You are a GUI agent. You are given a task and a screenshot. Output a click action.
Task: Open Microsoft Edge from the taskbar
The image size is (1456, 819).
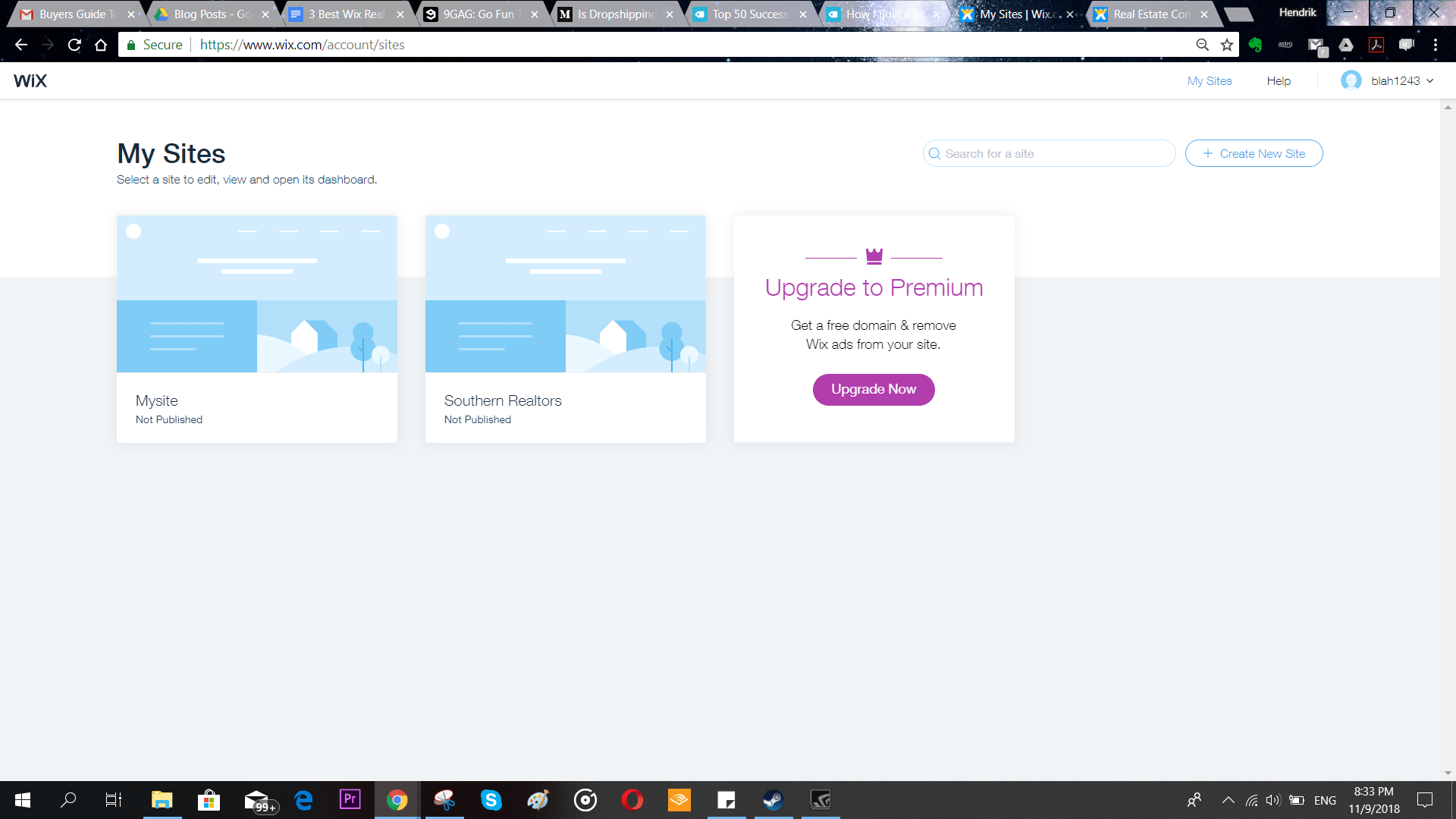303,800
